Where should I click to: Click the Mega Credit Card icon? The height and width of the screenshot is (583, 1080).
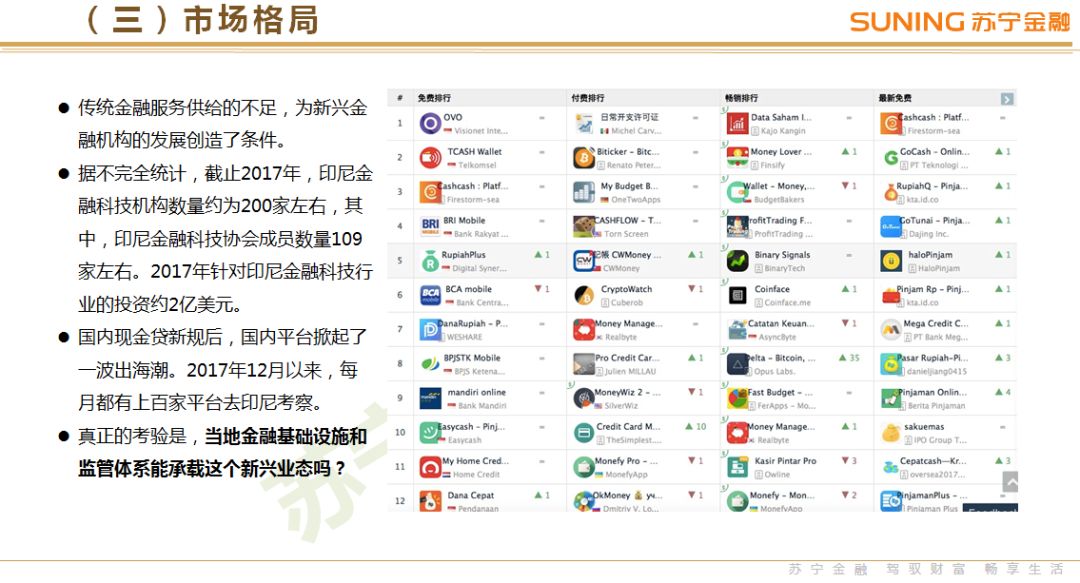point(891,330)
